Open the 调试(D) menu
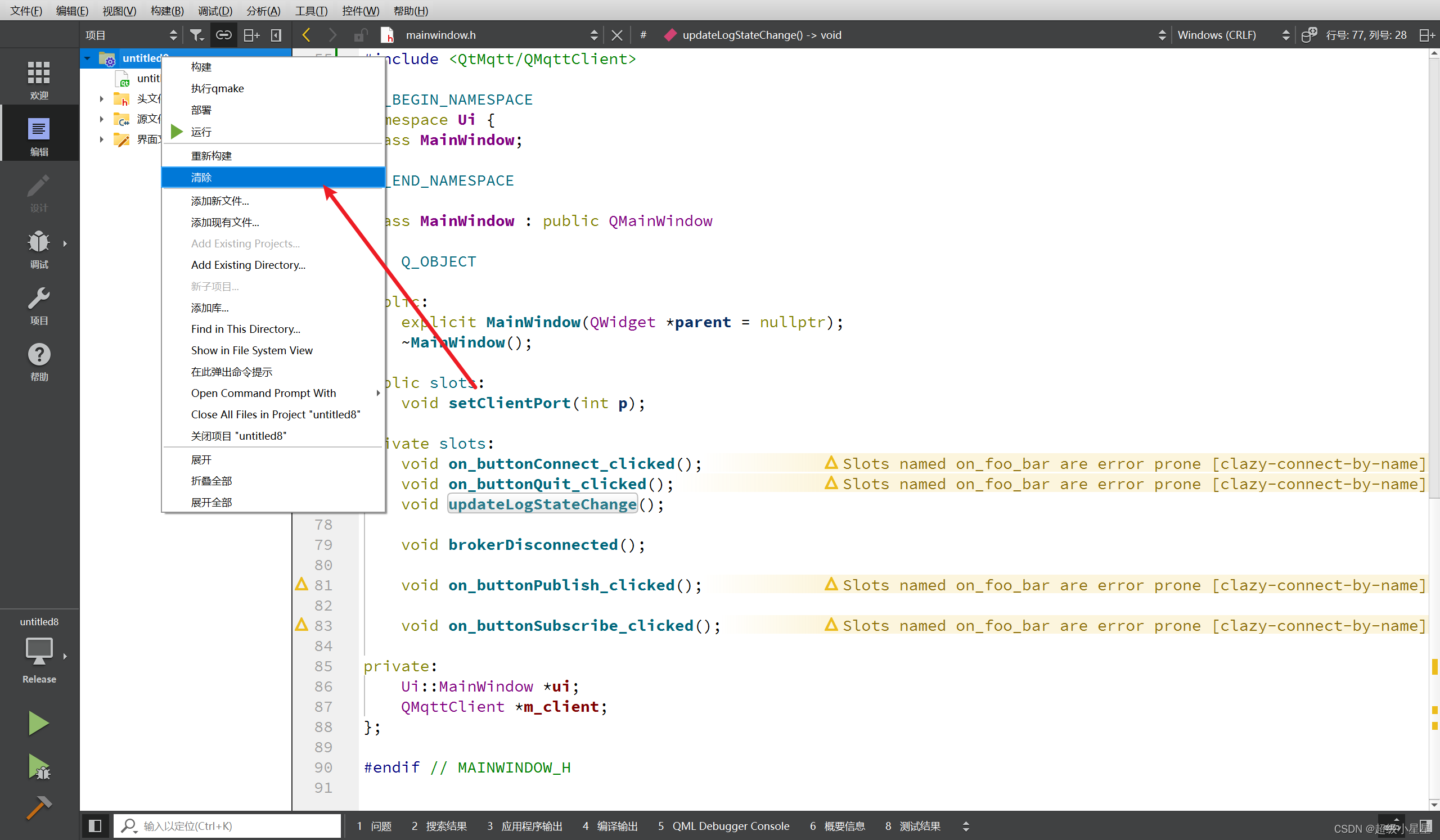The width and height of the screenshot is (1440, 840). tap(215, 11)
